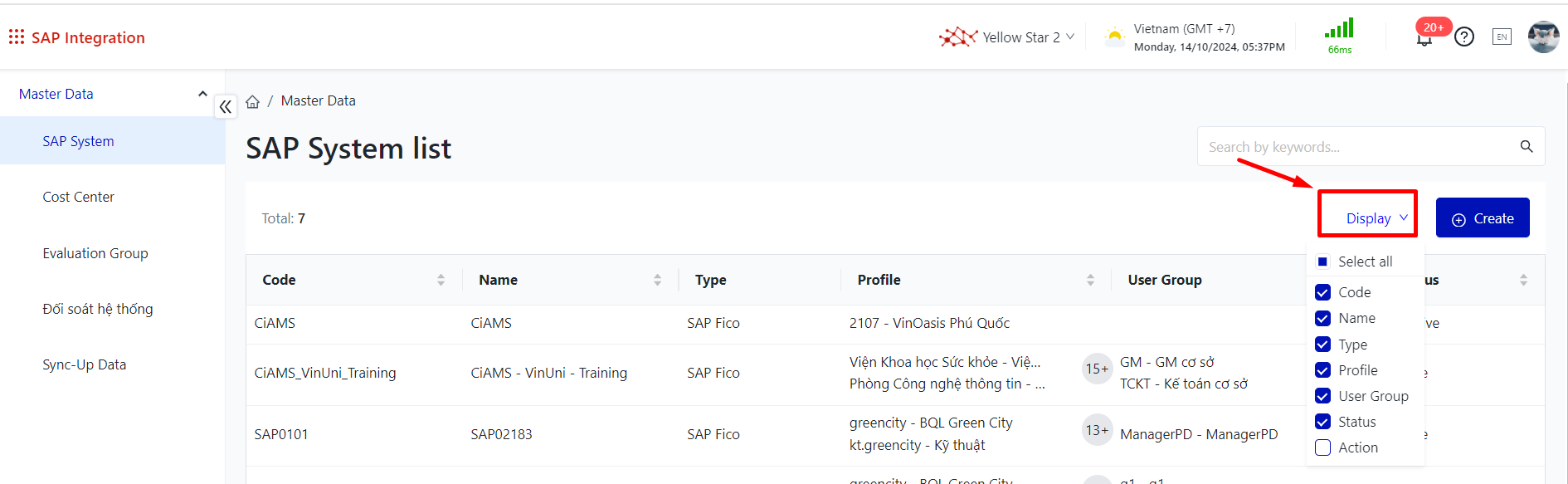Open the app grid menu icon
Screen dimensions: 1568x484
(17, 37)
